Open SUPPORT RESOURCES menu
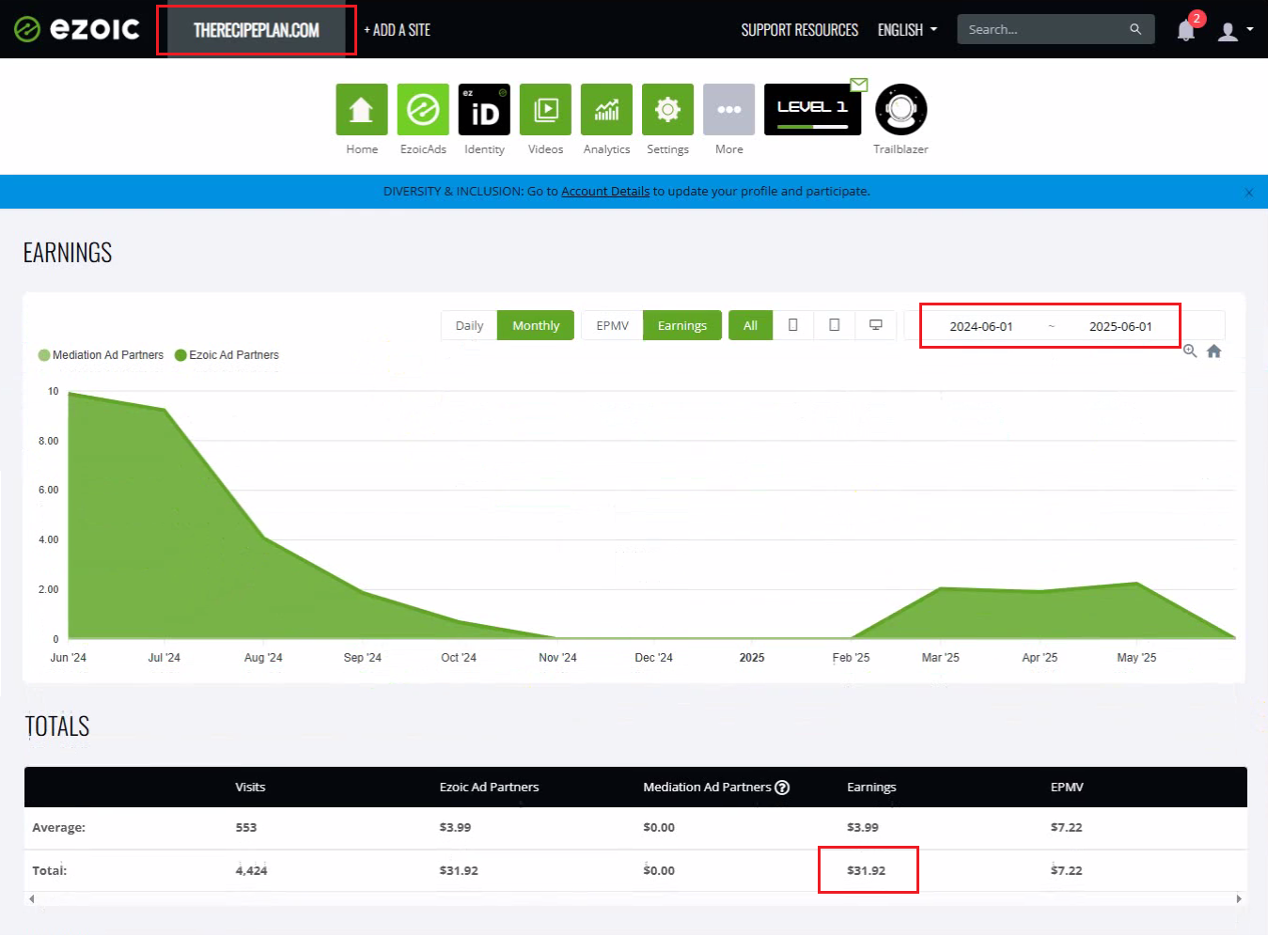 [x=800, y=30]
